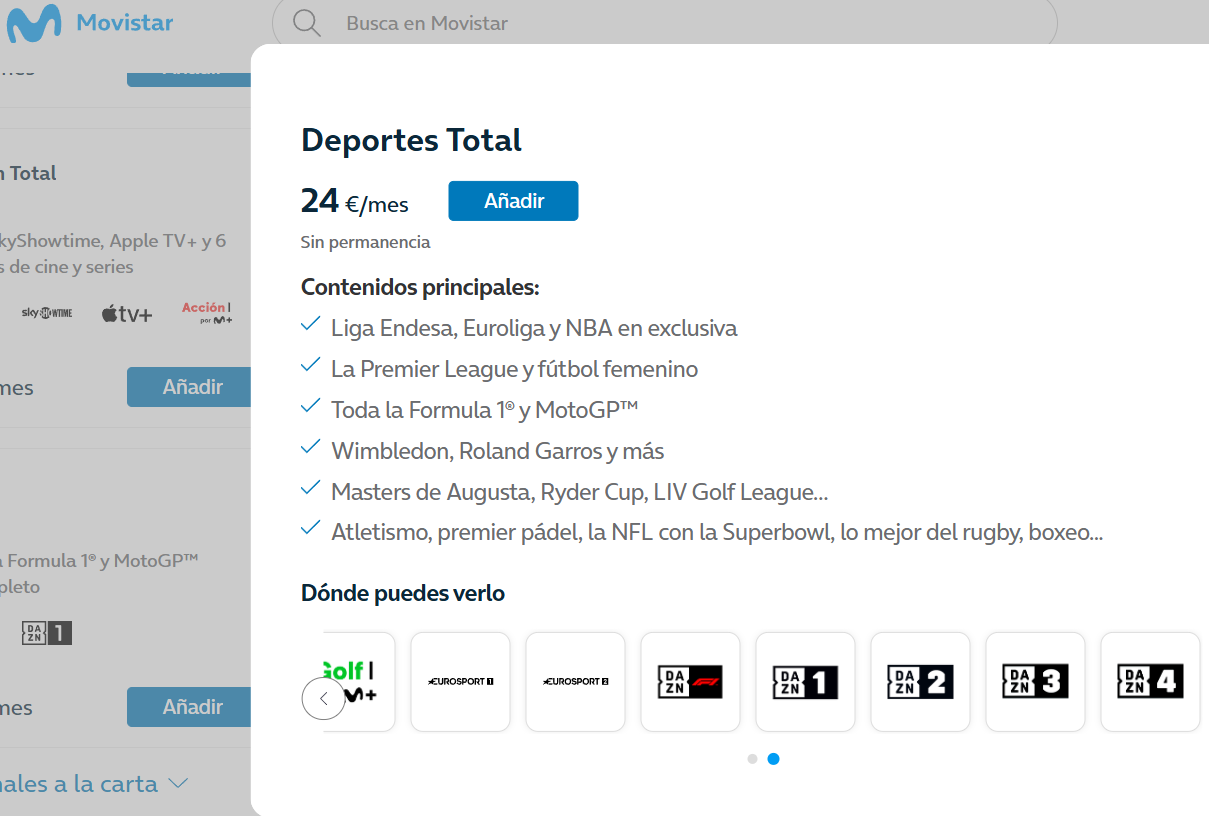
Task: Switch to first carousel page dot
Action: pos(752,759)
